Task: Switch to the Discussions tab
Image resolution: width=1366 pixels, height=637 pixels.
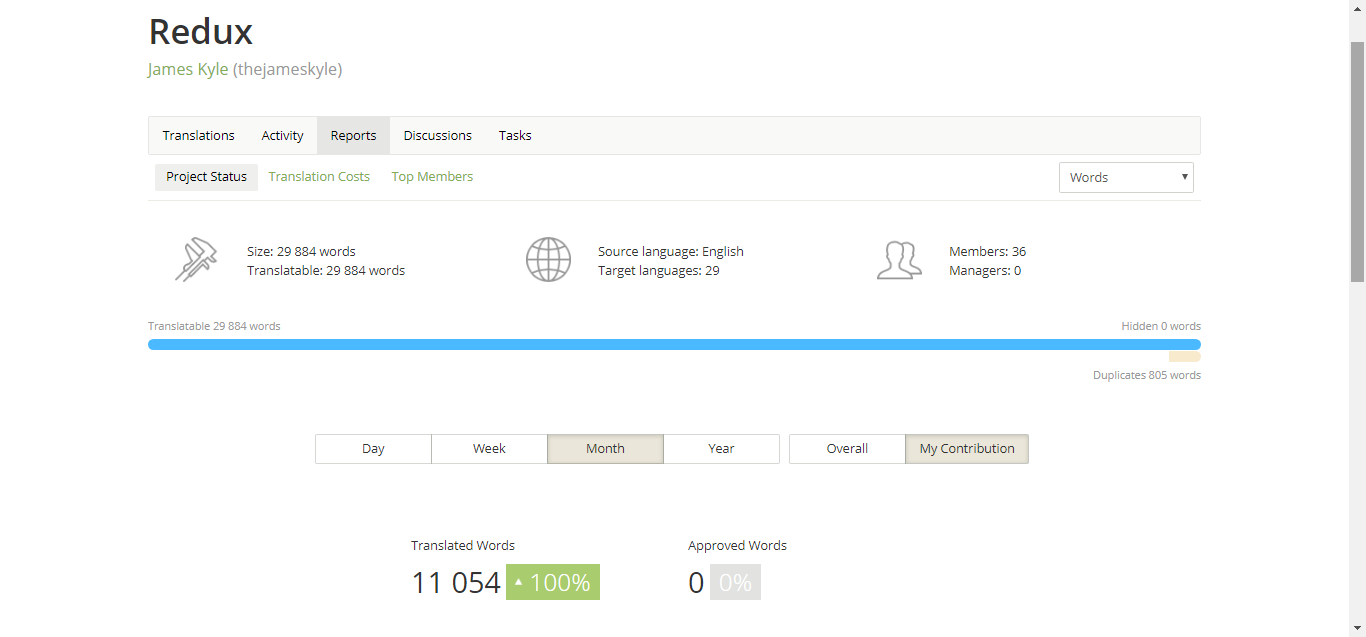Action: (x=438, y=136)
